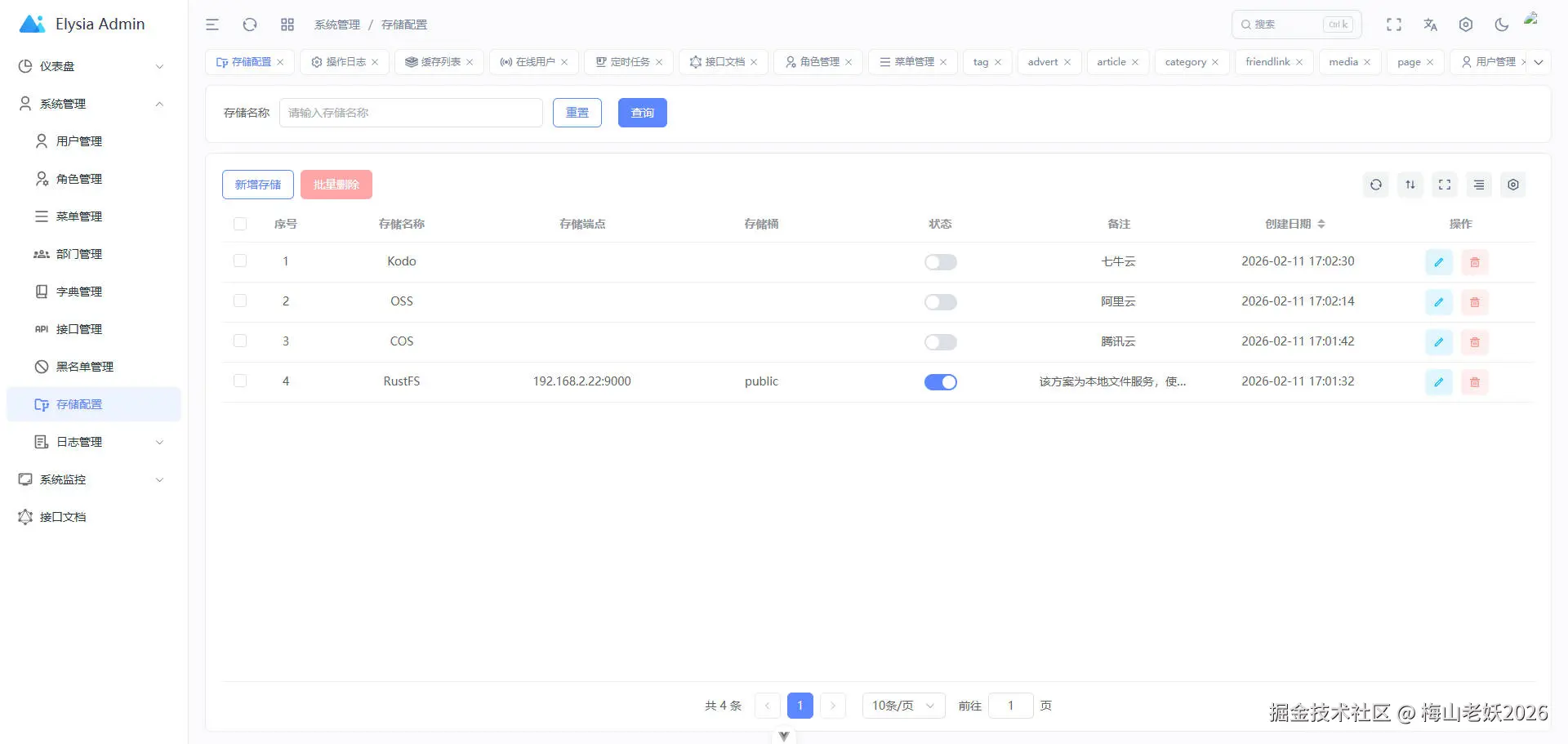
Task: Open 用户管理 in the sidebar
Action: [x=94, y=141]
